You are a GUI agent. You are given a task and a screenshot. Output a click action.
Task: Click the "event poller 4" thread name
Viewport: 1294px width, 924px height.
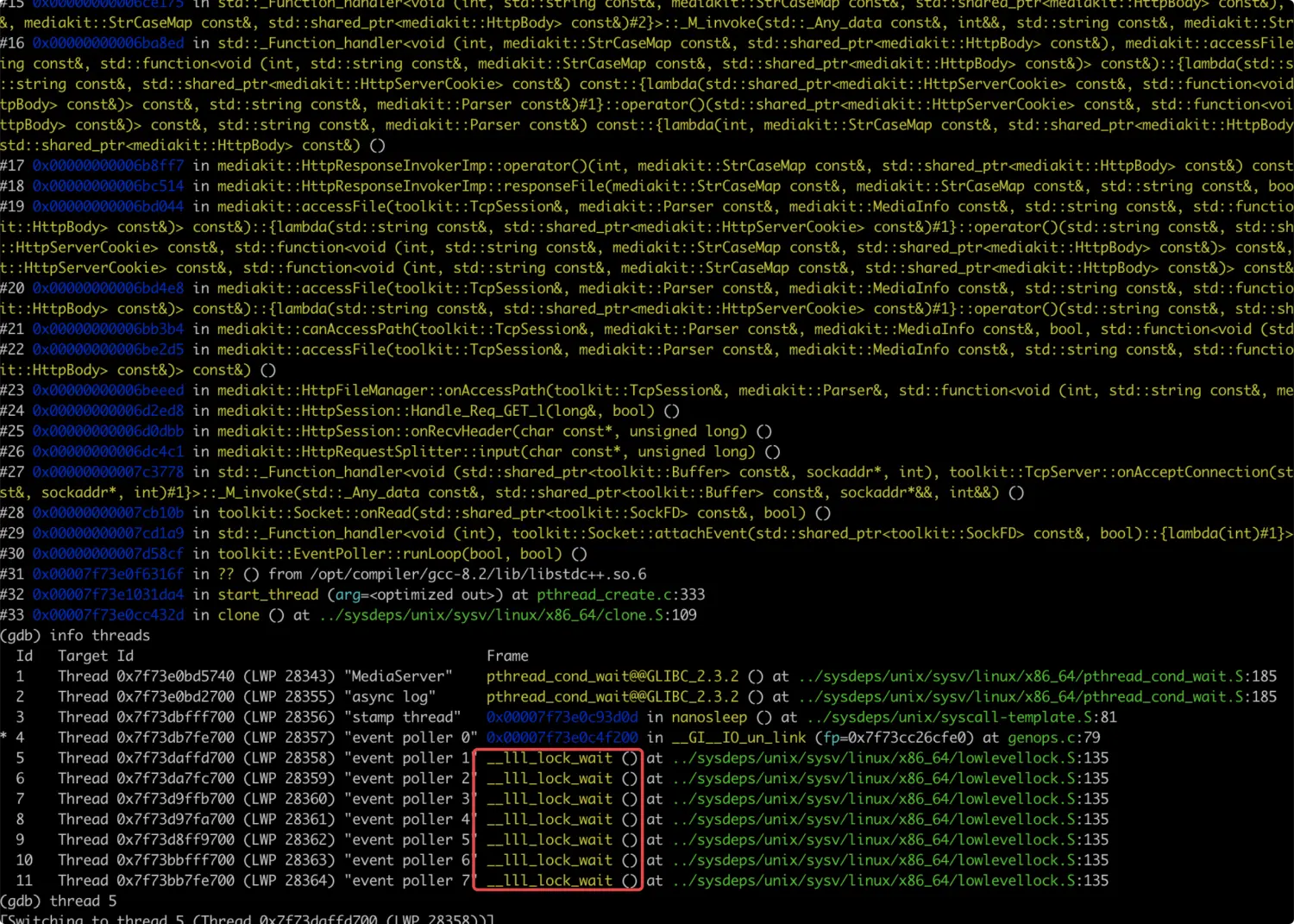409,819
